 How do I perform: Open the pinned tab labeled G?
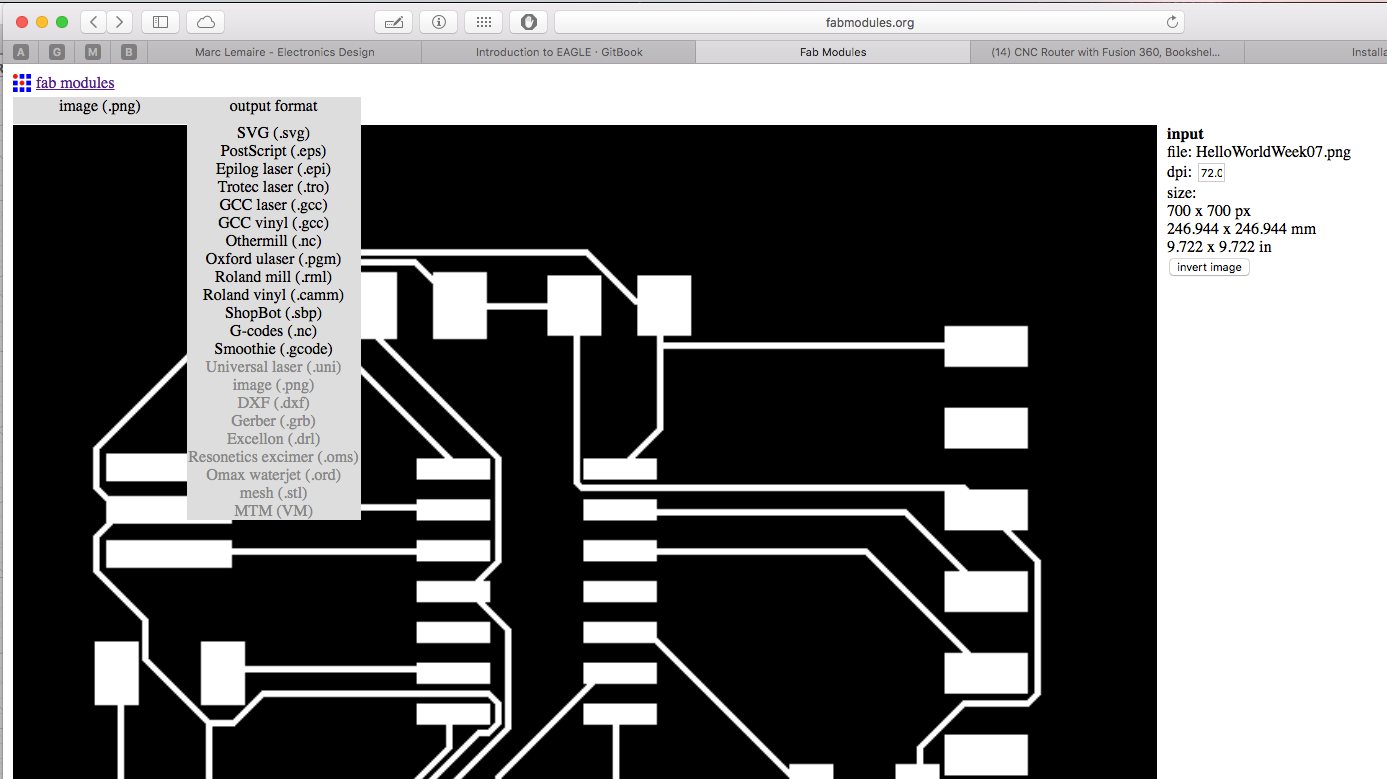(x=57, y=52)
